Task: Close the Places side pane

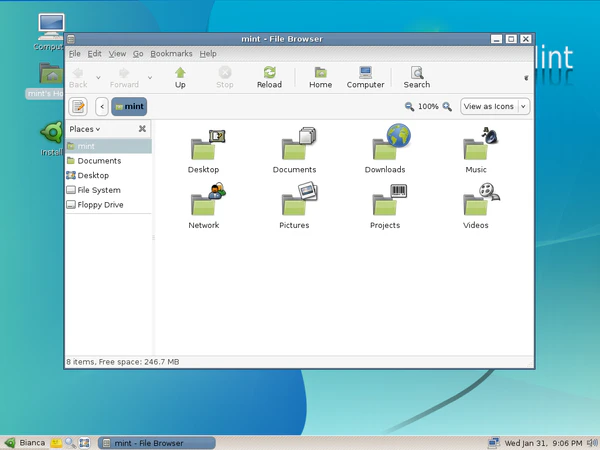Action: (142, 129)
